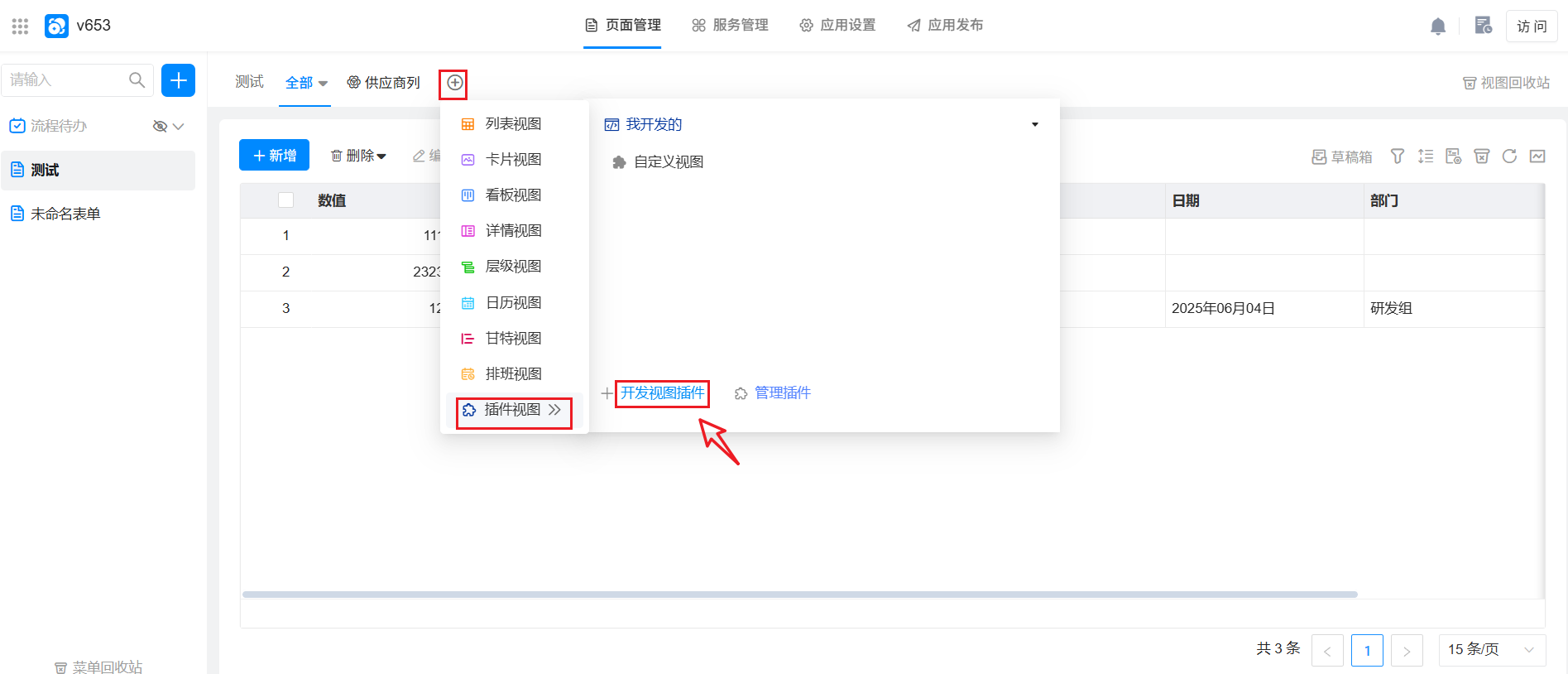1568x674 pixels.
Task: Open 未命名表单 in the sidebar
Action: click(x=65, y=214)
